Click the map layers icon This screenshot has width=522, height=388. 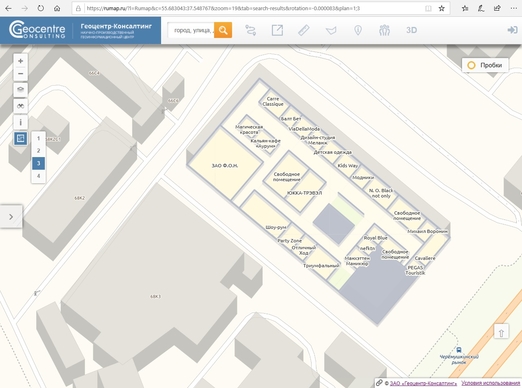click(21, 89)
